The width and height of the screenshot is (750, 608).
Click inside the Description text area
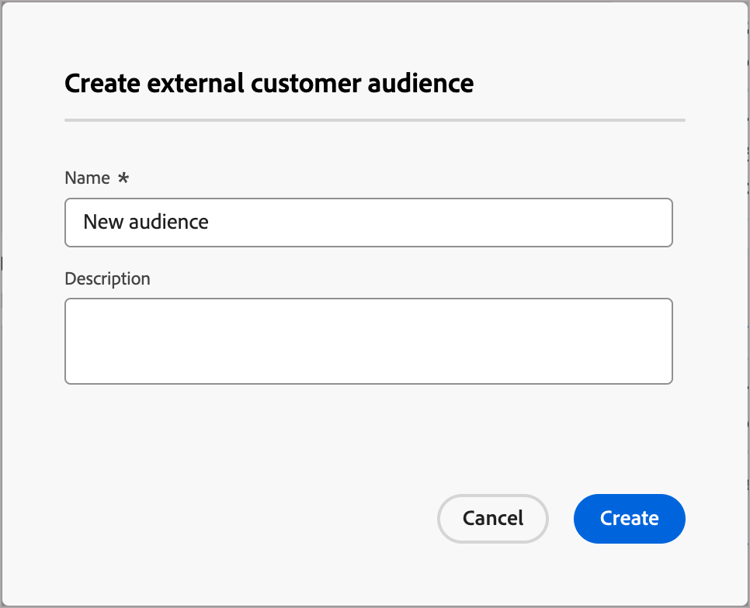[x=368, y=340]
